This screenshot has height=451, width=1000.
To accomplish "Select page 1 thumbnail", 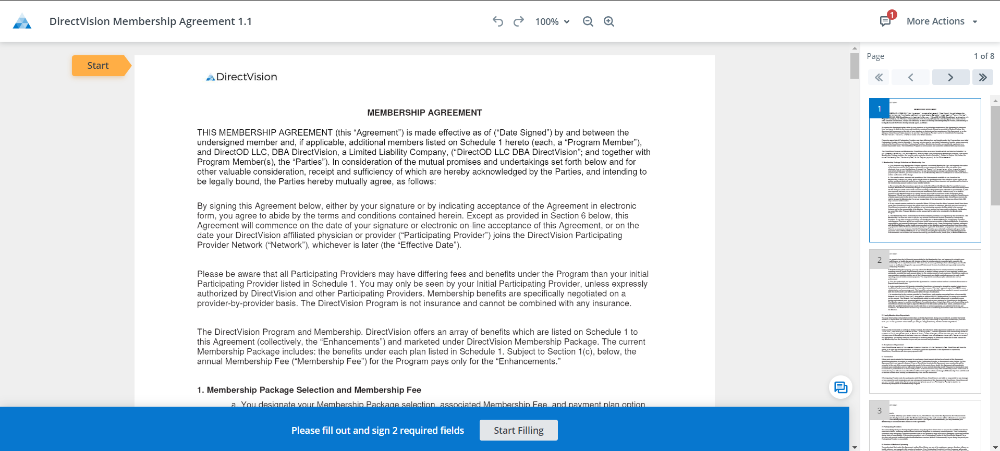I will pyautogui.click(x=924, y=170).
